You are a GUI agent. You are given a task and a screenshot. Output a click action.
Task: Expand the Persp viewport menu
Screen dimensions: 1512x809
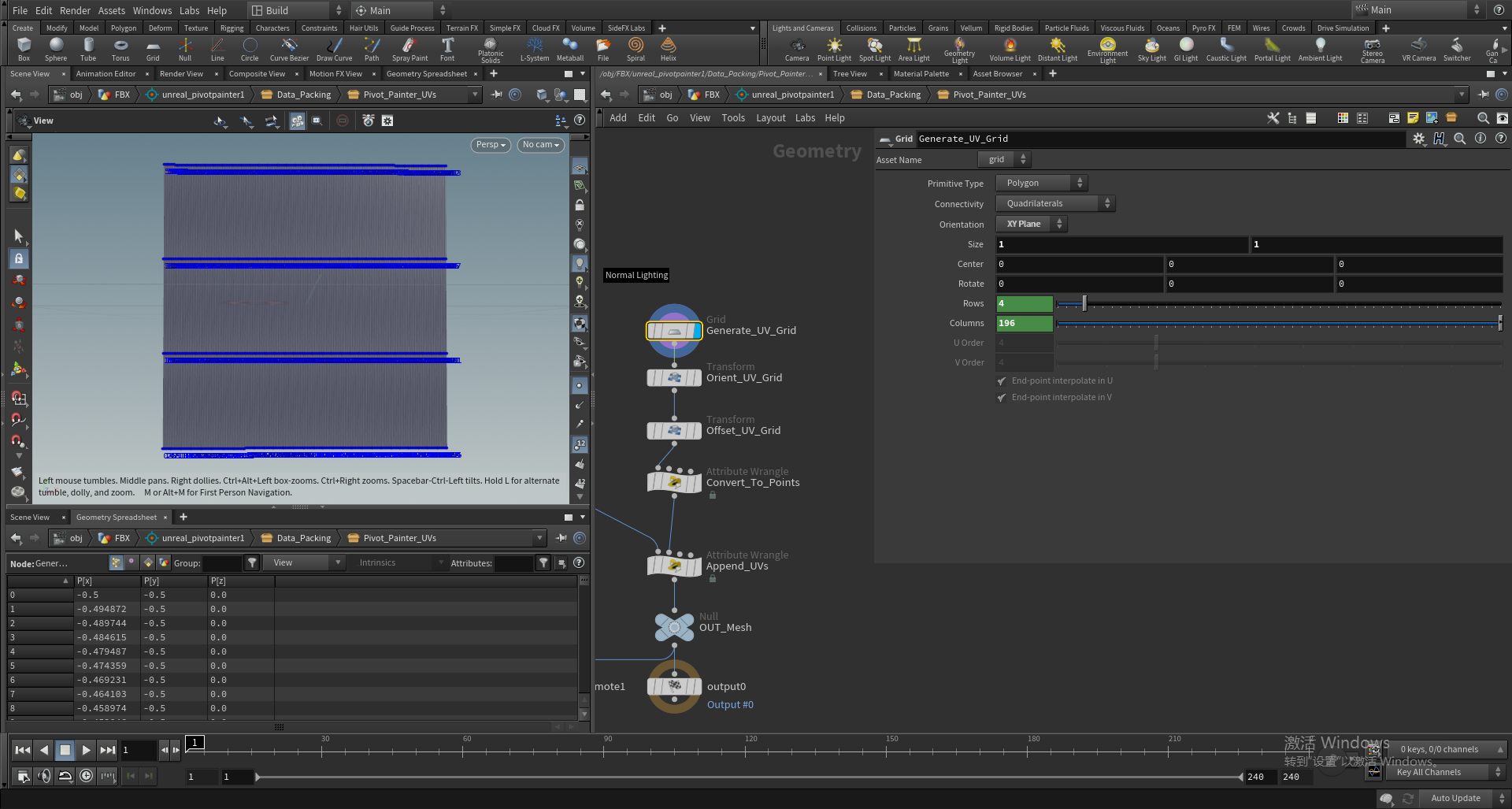point(490,145)
